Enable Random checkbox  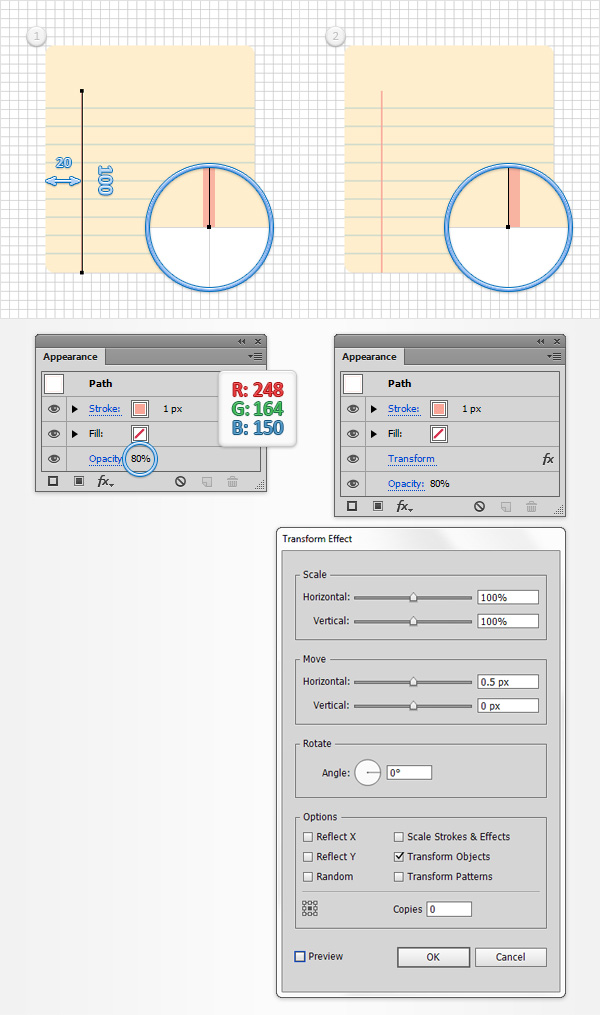308,876
